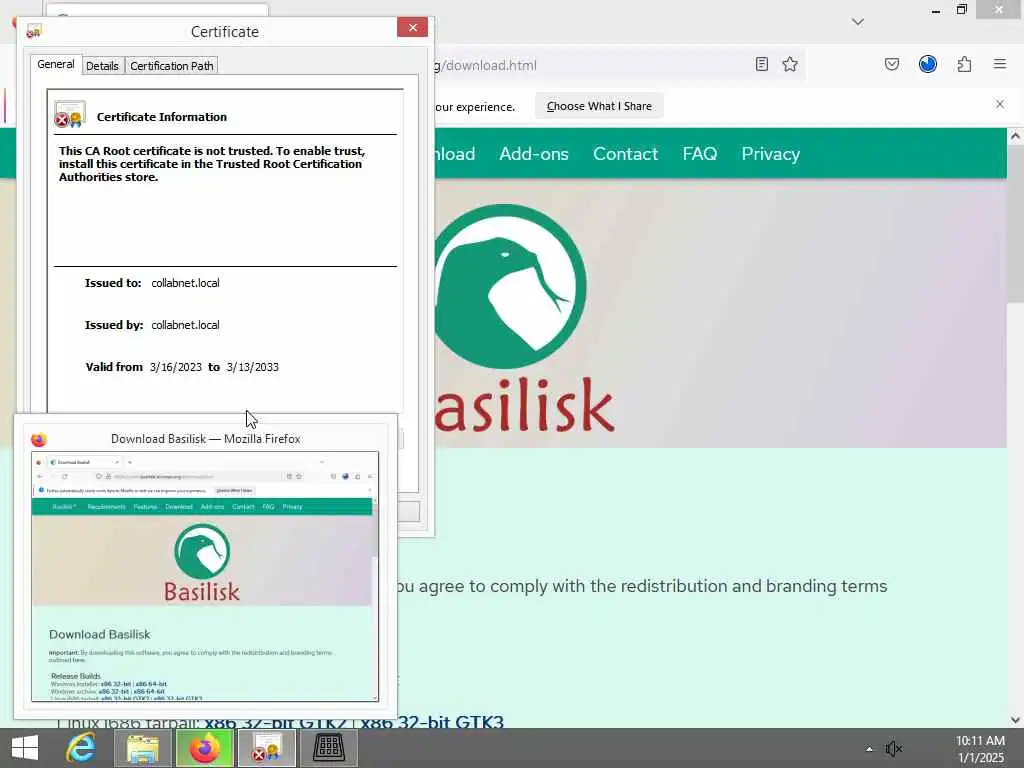Click the download.html address bar URL
This screenshot has height=768, width=1024.
pos(487,65)
